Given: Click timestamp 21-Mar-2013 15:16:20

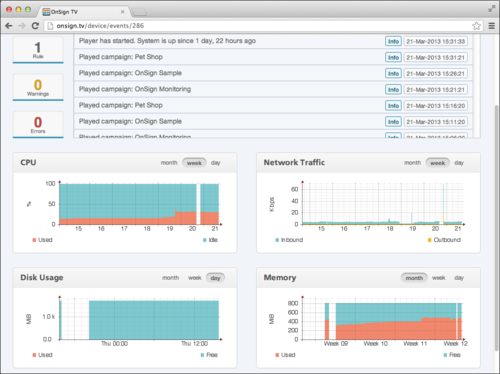Looking at the screenshot, I should tap(436, 106).
